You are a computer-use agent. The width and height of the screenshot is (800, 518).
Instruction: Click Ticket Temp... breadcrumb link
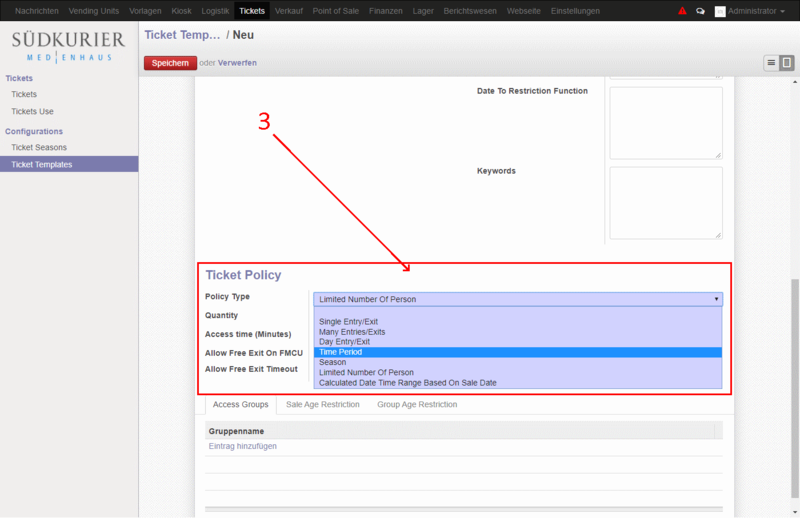(182, 35)
